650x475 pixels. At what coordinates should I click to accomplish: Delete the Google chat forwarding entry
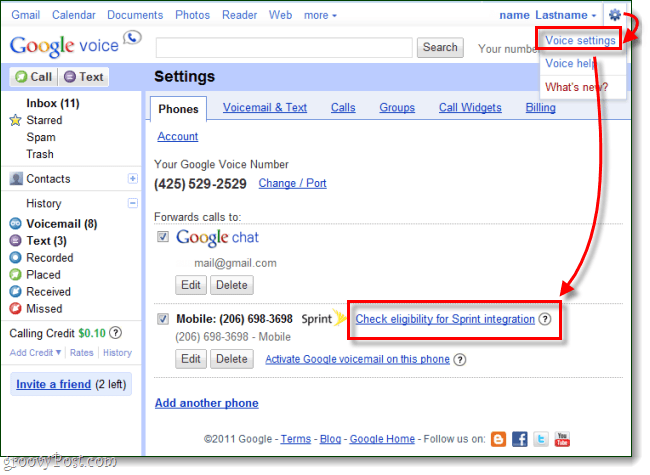tap(232, 285)
